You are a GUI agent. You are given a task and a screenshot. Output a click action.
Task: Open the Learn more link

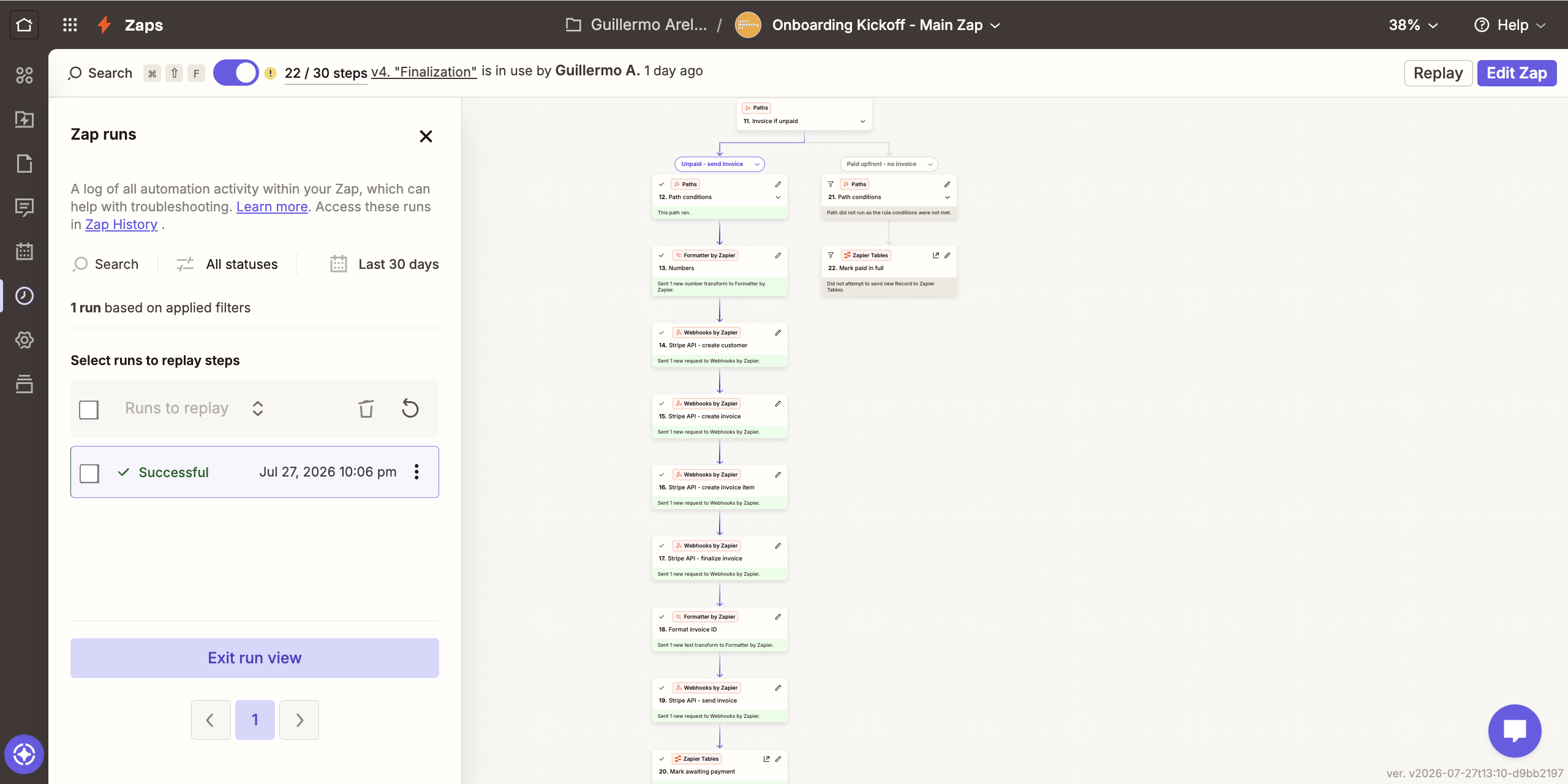point(272,207)
